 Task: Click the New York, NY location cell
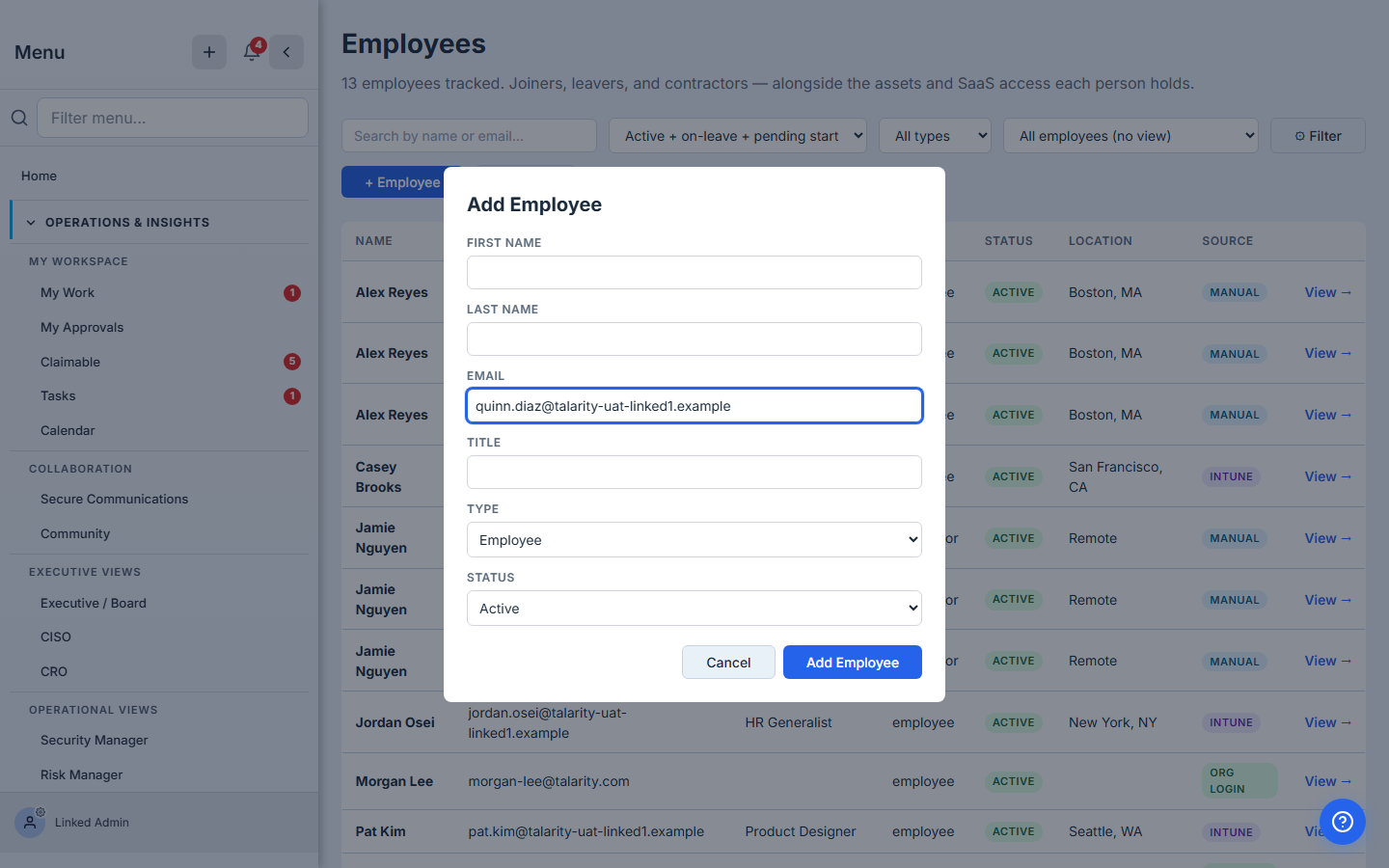click(x=1113, y=722)
